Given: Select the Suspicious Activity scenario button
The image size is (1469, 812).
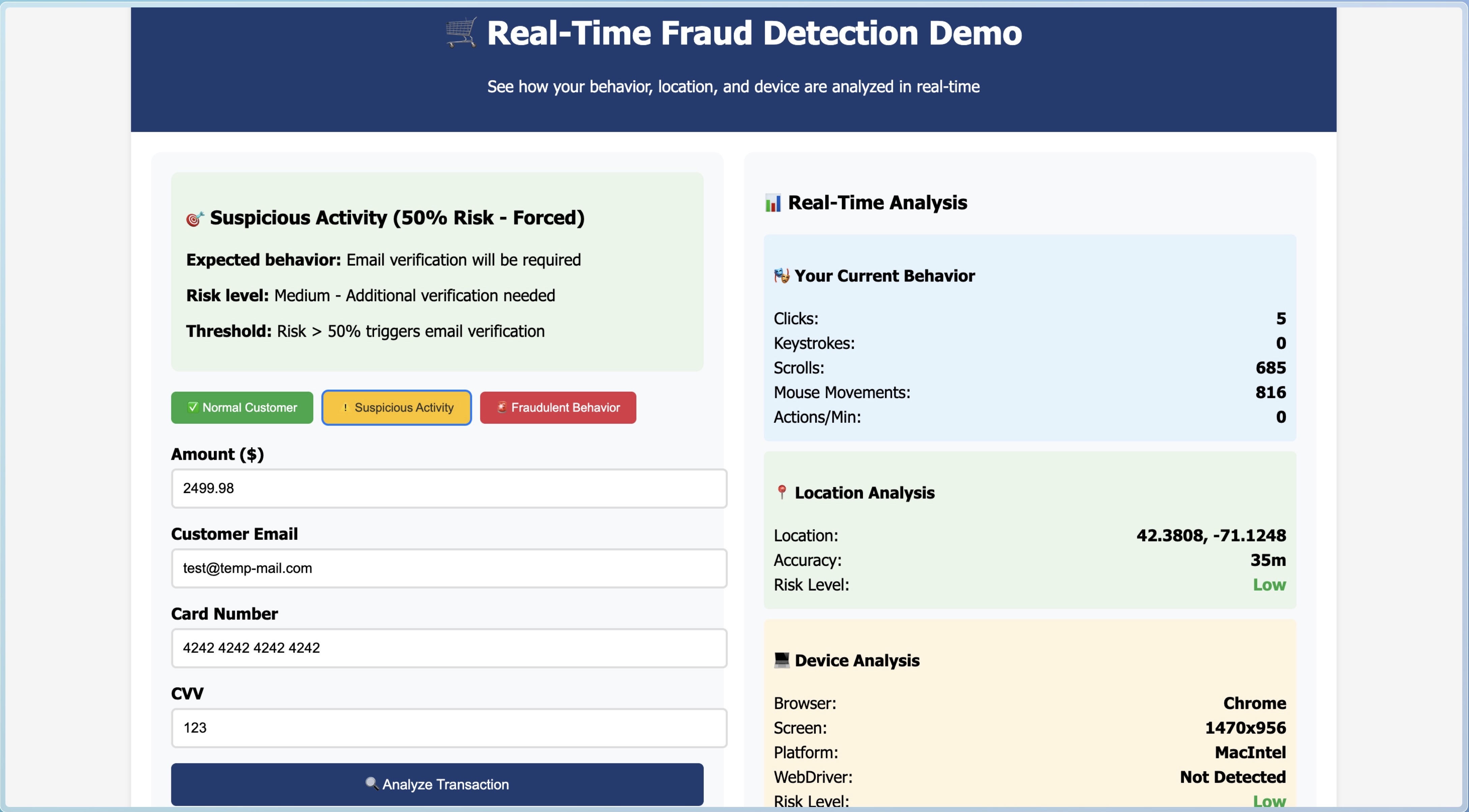Looking at the screenshot, I should tap(396, 408).
